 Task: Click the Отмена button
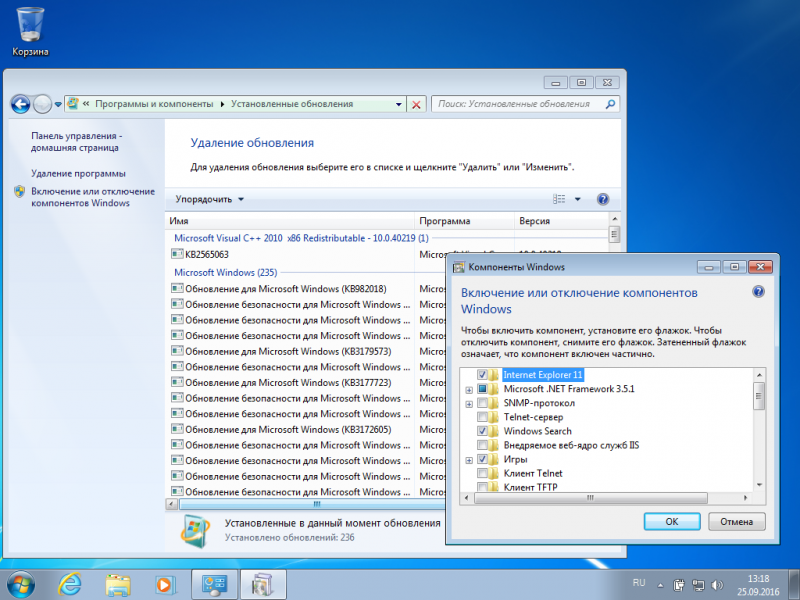point(736,521)
